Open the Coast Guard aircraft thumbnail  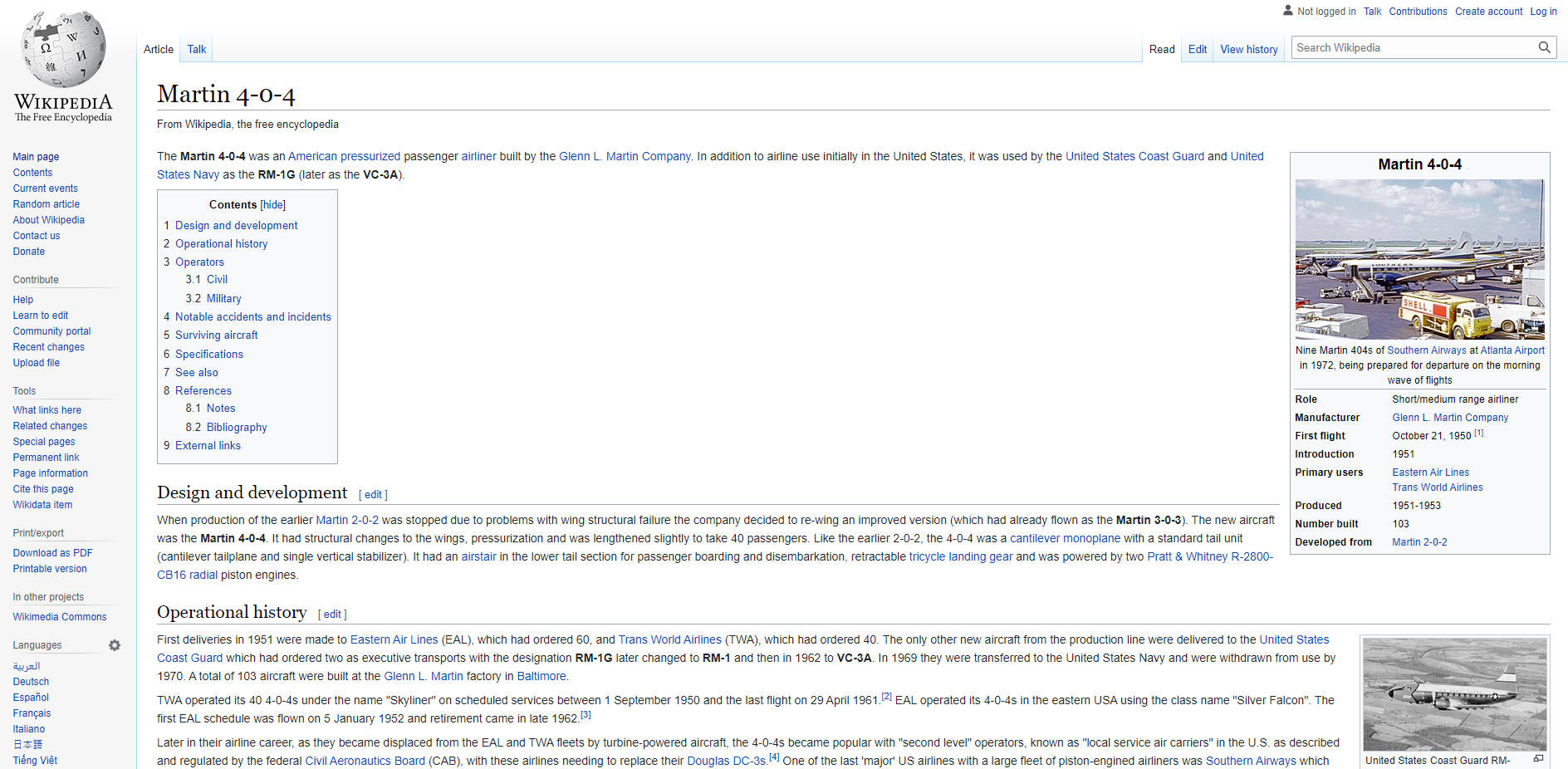pyautogui.click(x=1455, y=694)
